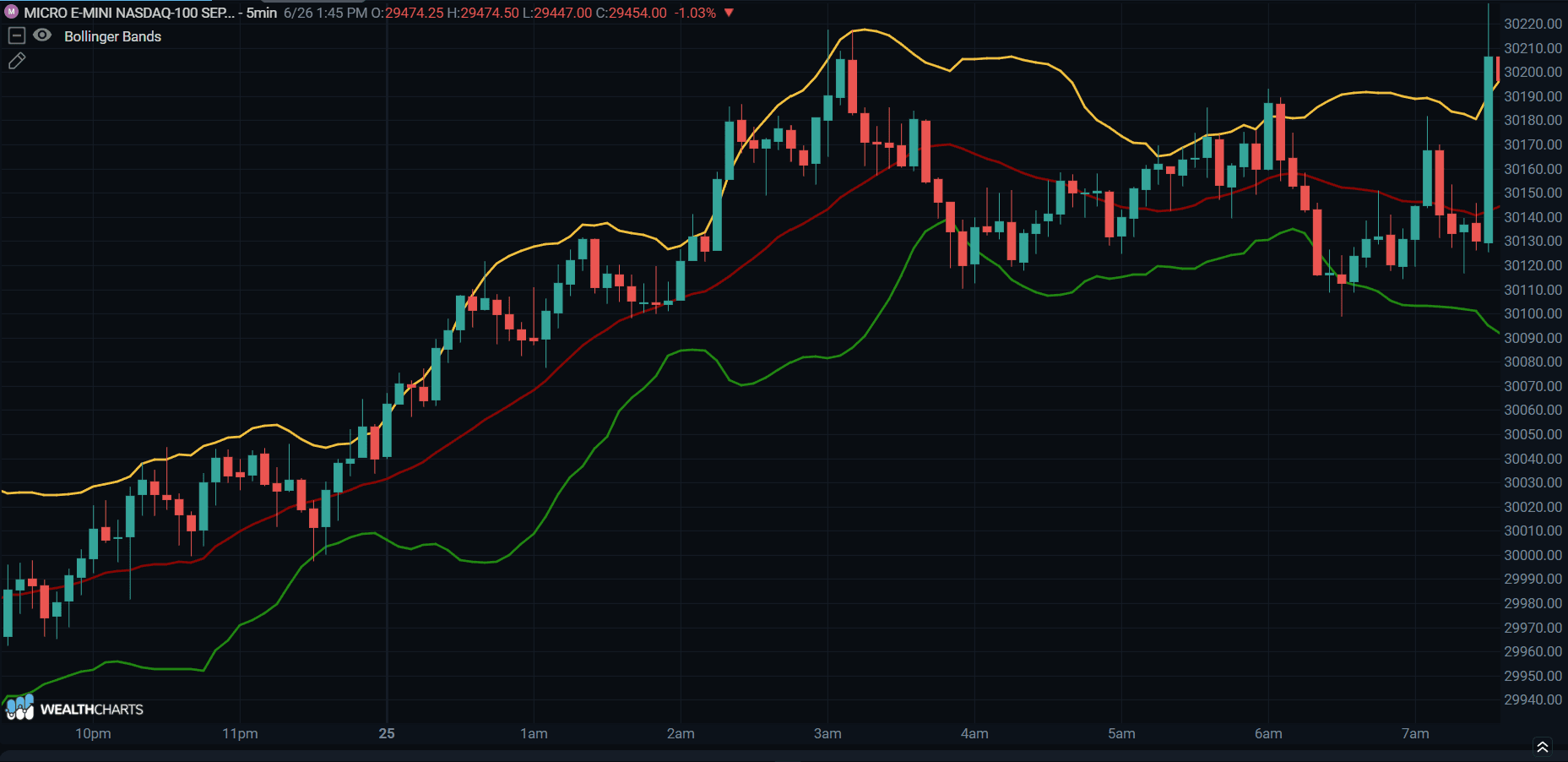Click the 30050.00 price axis label
Viewport: 1568px width, 762px height.
1533,434
